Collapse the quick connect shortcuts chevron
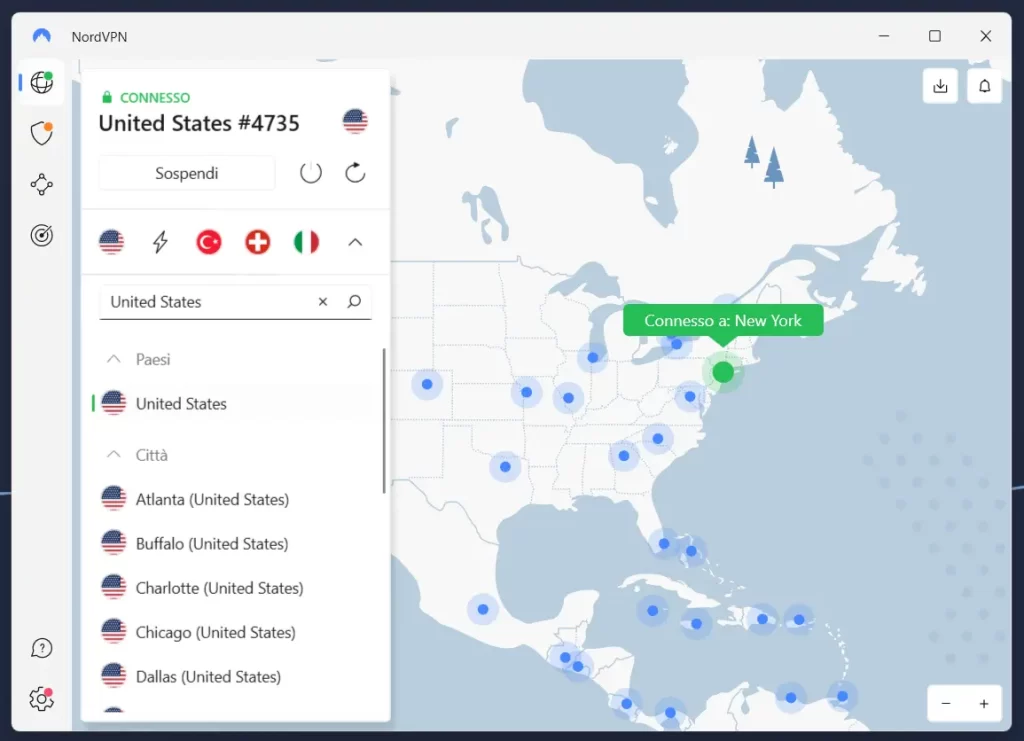The height and width of the screenshot is (741, 1024). click(x=355, y=242)
